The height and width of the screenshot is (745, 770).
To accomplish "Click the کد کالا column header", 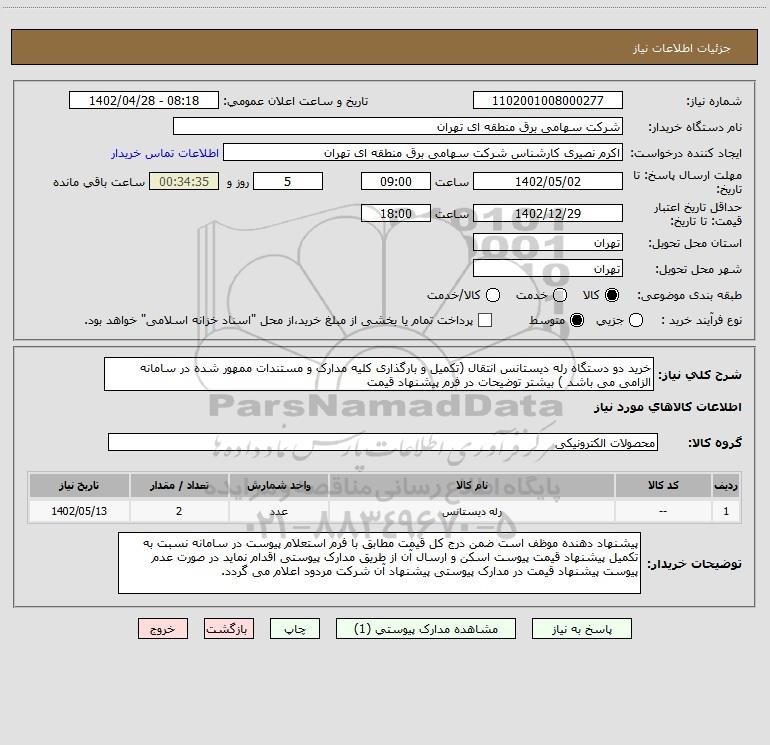I will pyautogui.click(x=663, y=485).
